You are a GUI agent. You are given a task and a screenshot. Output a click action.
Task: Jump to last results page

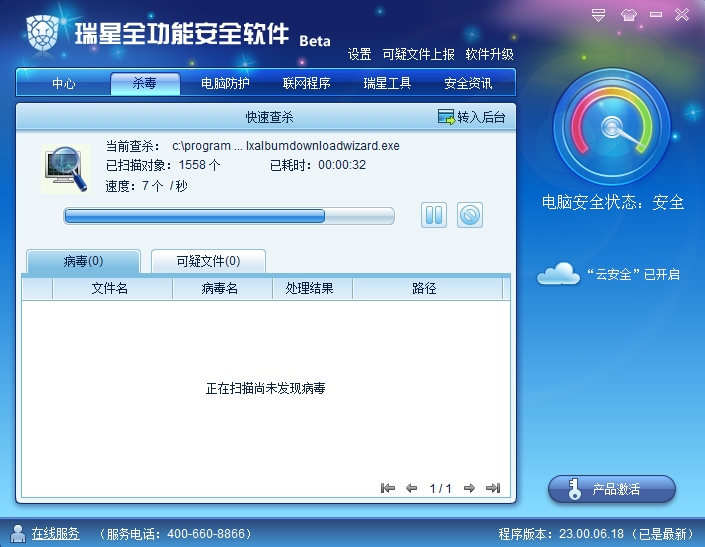coord(493,488)
